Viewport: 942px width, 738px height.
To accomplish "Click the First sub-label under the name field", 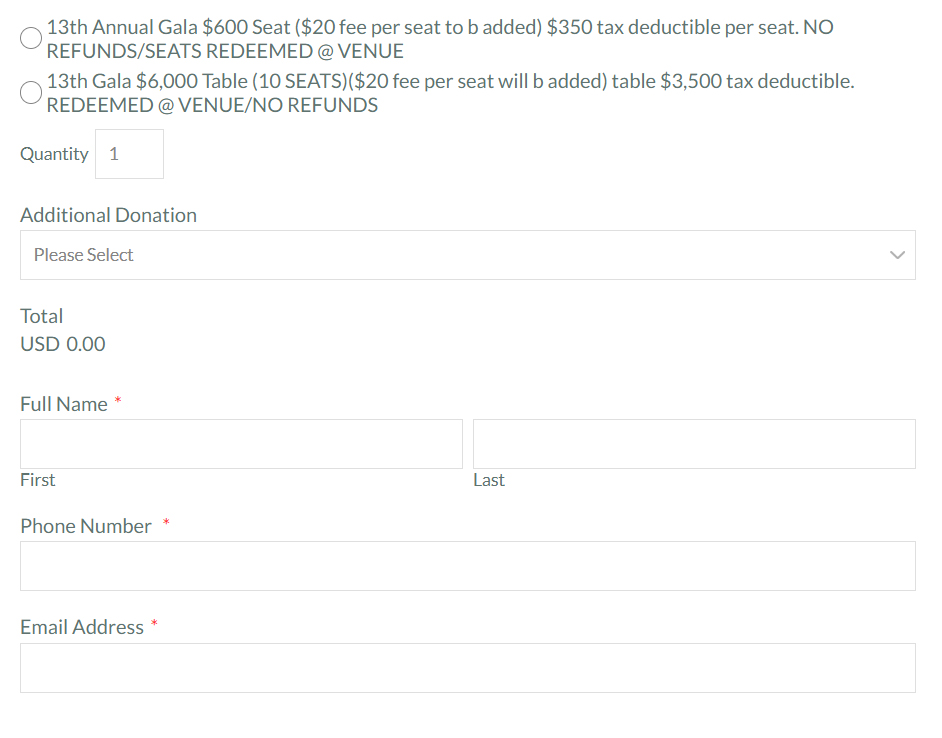I will (x=38, y=480).
